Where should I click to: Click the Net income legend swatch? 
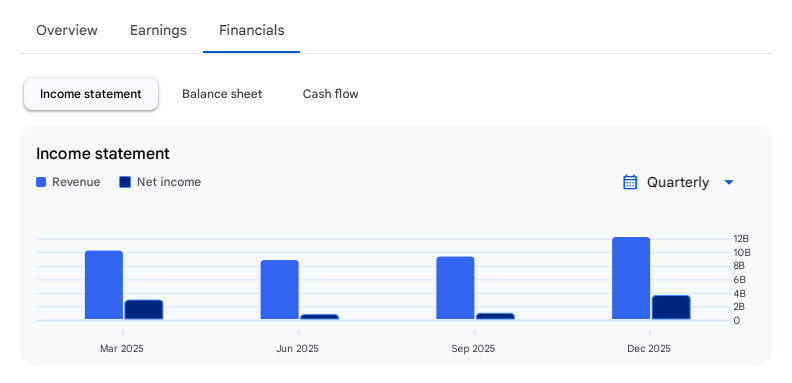click(125, 182)
